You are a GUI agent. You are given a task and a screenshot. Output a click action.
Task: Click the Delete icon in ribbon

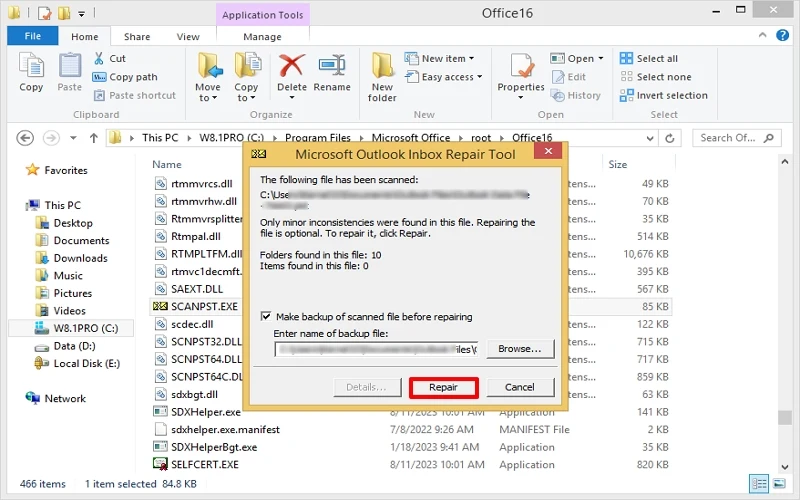(x=292, y=69)
